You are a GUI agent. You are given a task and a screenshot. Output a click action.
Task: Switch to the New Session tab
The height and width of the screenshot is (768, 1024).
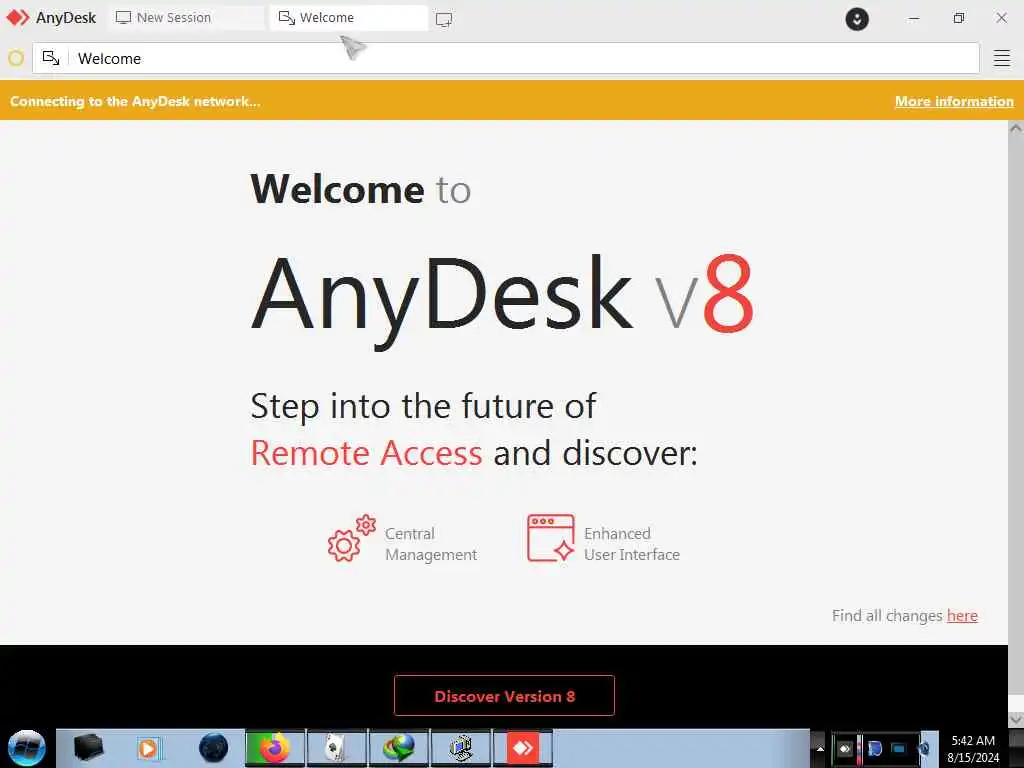pos(185,18)
